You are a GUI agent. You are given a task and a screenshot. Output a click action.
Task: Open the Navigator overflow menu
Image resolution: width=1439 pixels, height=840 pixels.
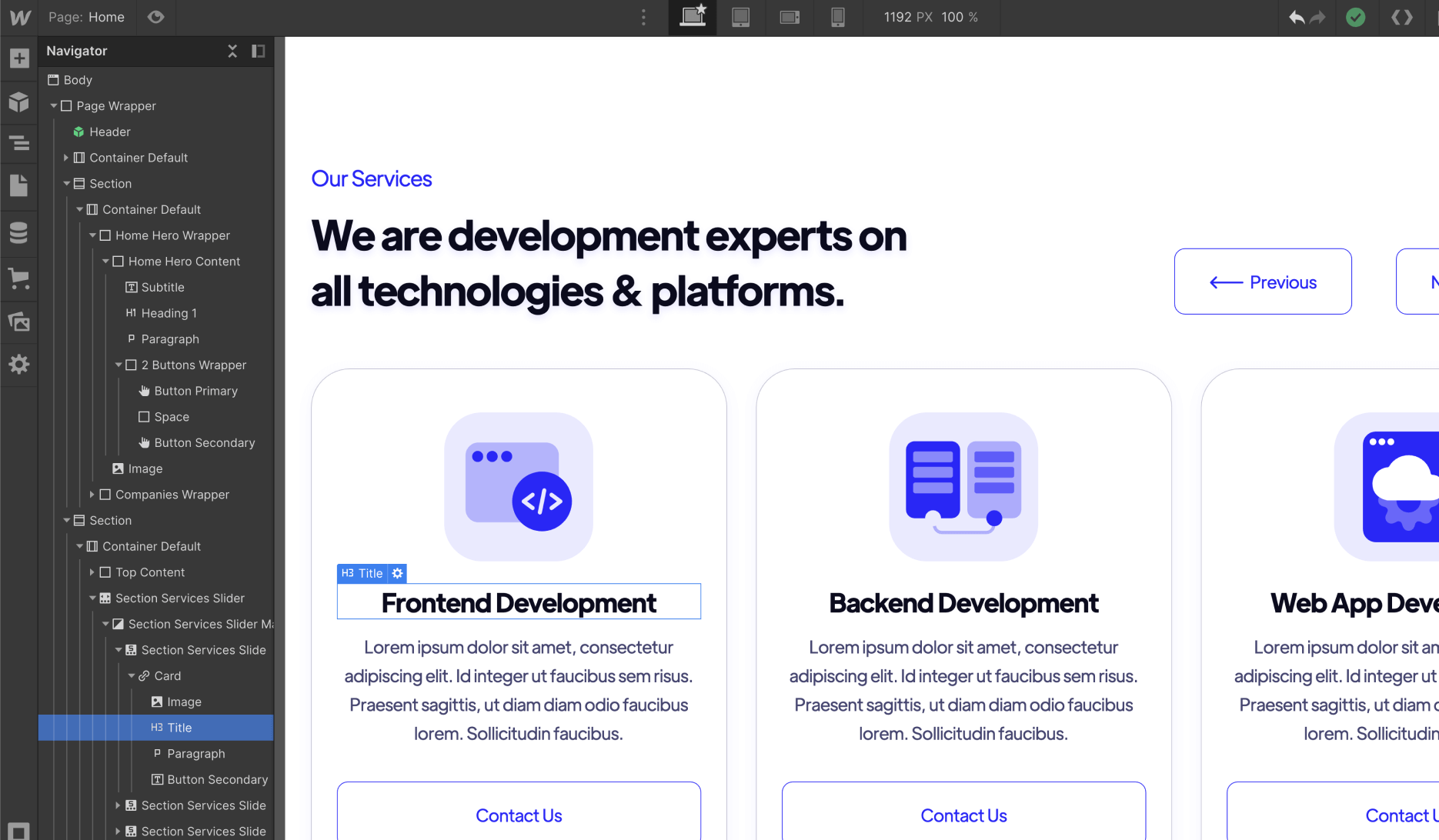pos(643,17)
